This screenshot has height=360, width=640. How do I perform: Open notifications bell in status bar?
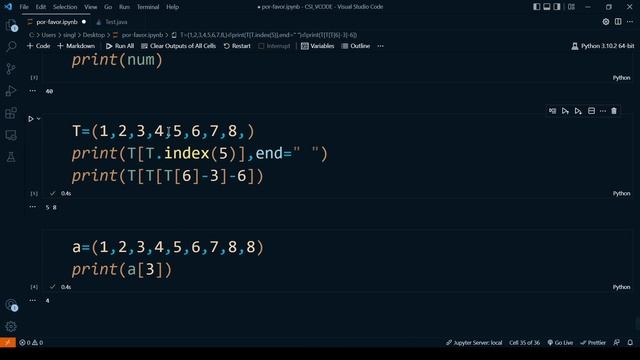(x=630, y=342)
